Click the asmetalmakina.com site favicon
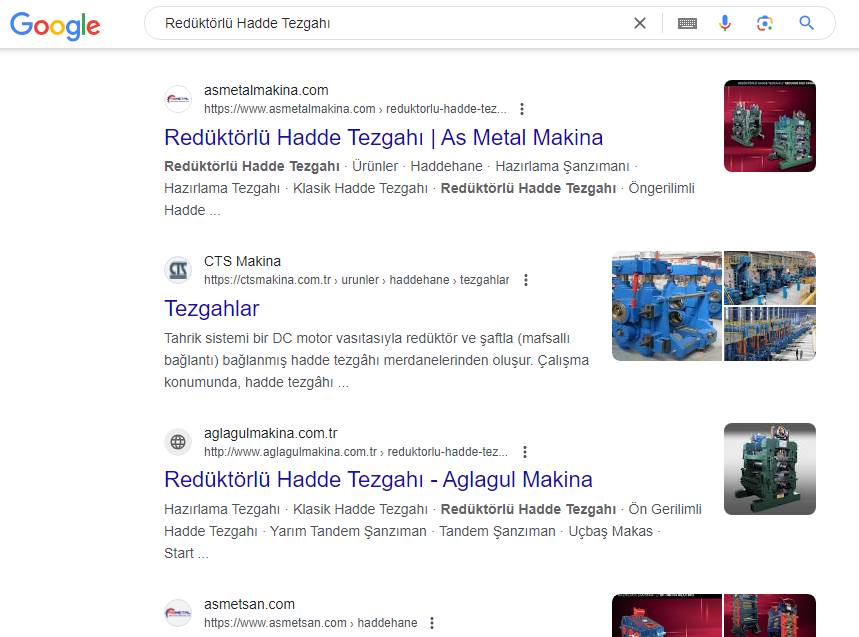 pyautogui.click(x=178, y=99)
